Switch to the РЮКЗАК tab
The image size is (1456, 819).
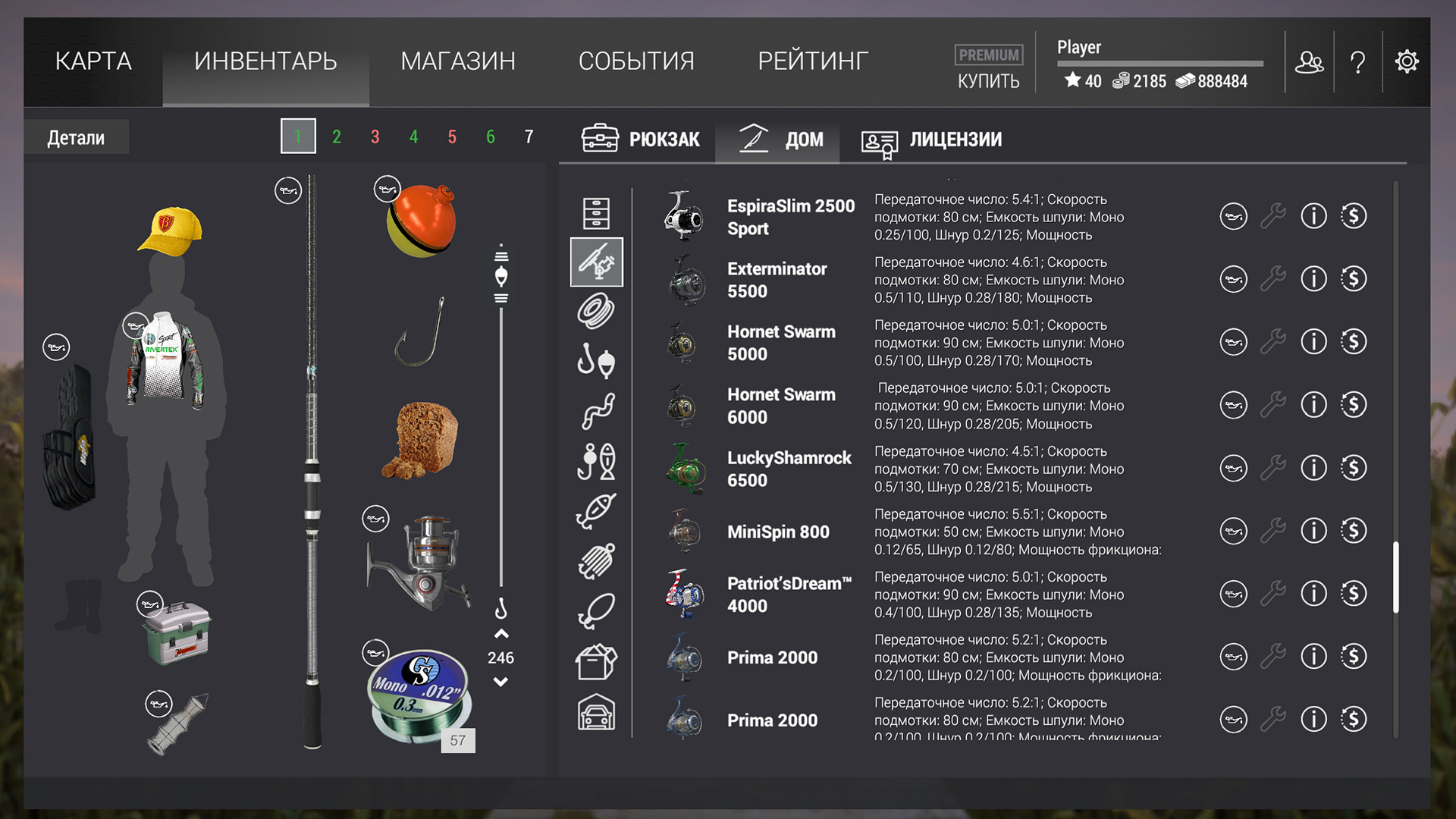(641, 139)
